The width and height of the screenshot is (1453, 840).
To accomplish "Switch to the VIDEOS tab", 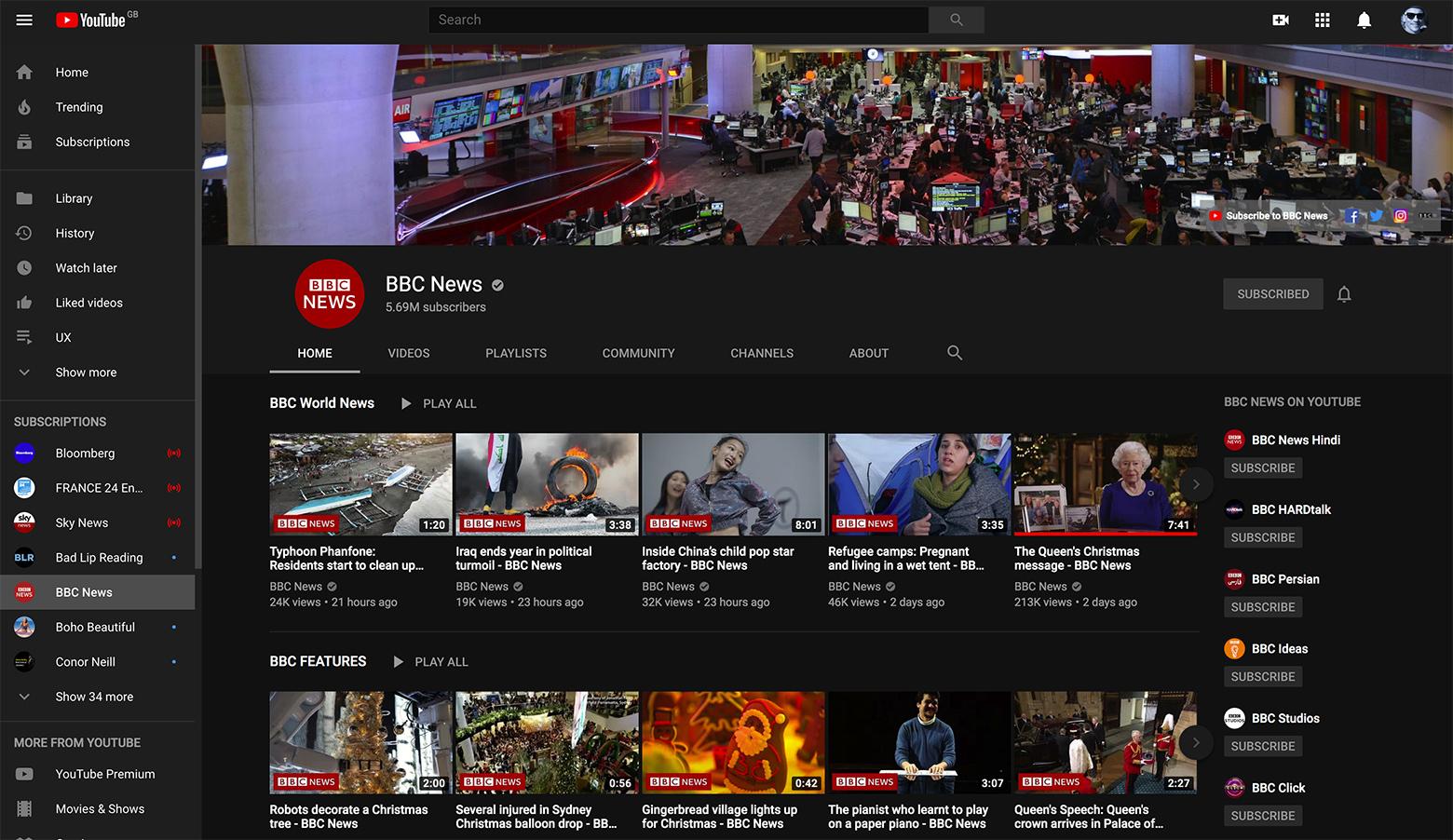I will coord(409,353).
